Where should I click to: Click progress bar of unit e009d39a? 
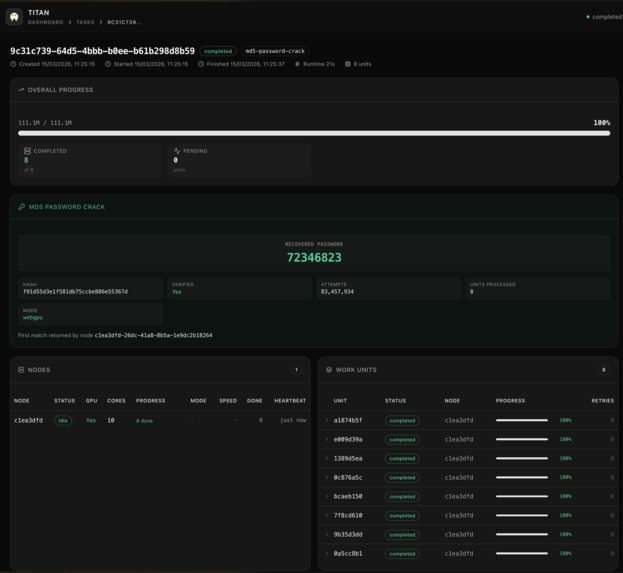(x=522, y=439)
